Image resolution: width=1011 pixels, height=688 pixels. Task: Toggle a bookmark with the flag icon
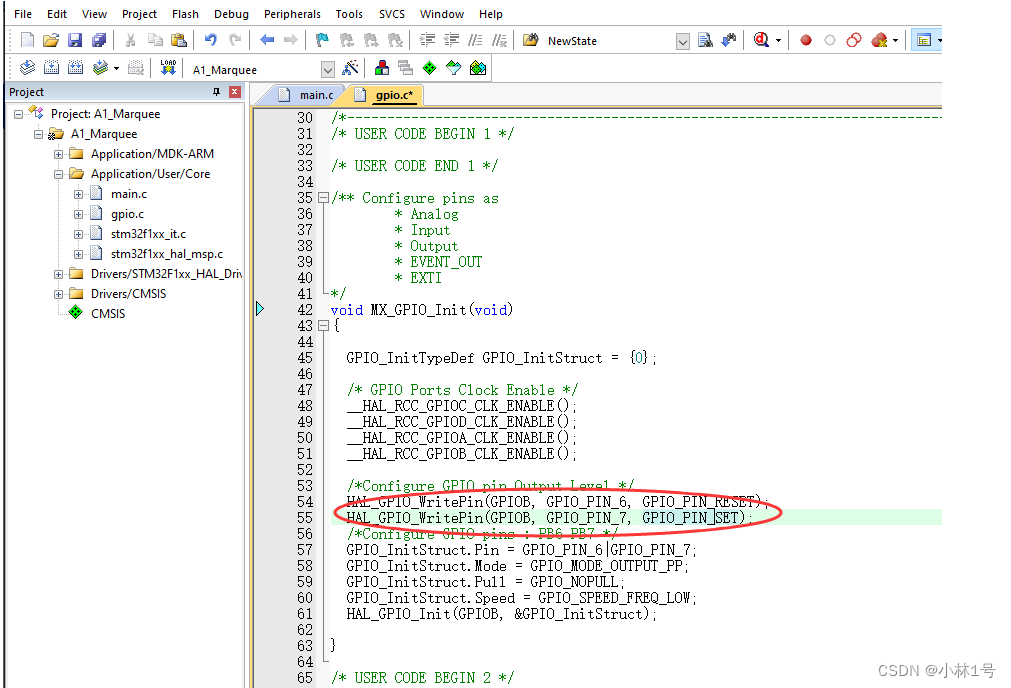[x=320, y=40]
